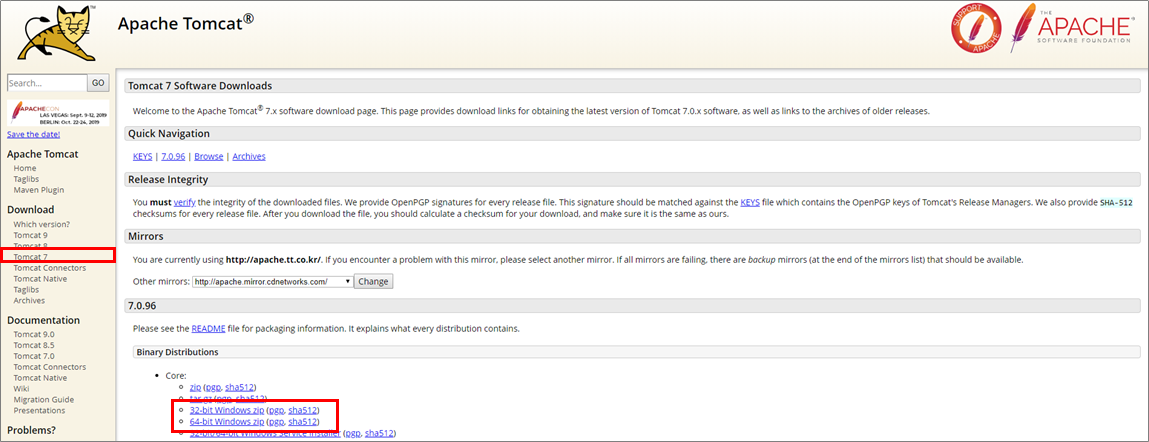The height and width of the screenshot is (442, 1149).
Task: Open Tomcat 9.0 documentation link
Action: [x=34, y=334]
